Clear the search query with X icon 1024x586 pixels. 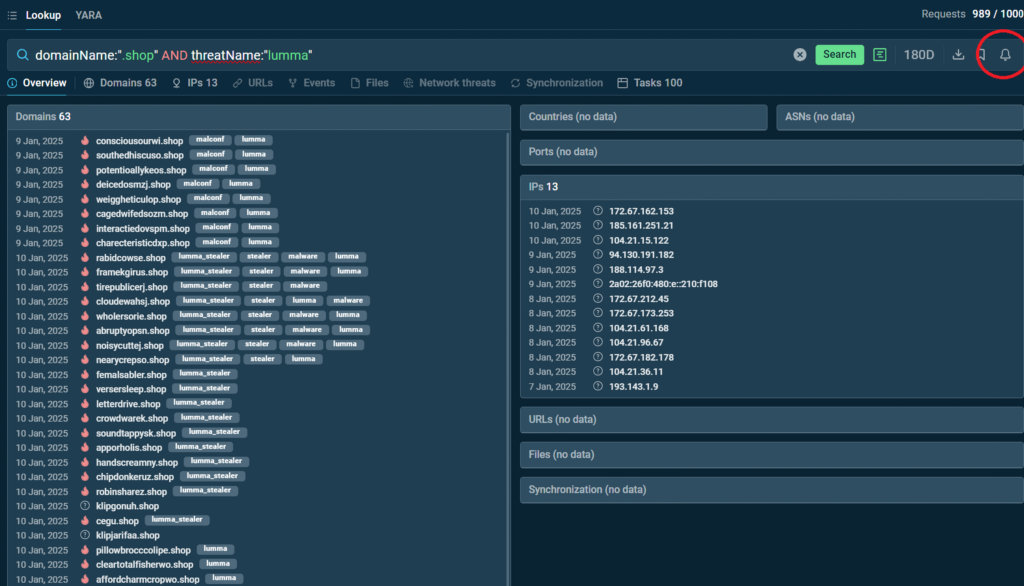coord(800,55)
